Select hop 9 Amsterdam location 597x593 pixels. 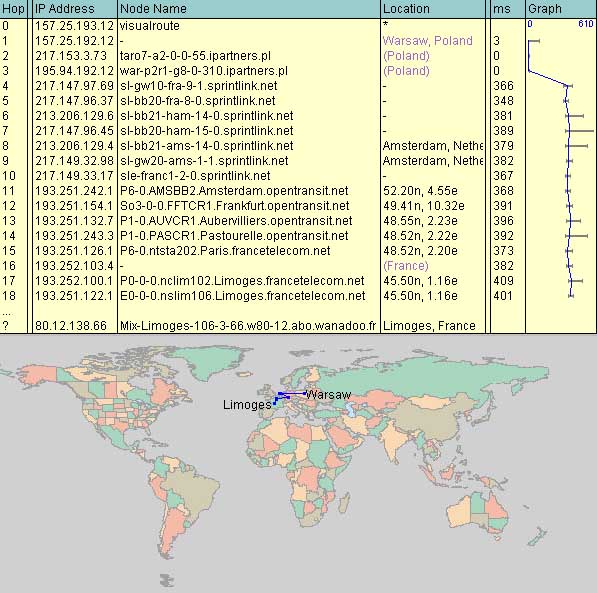pos(433,161)
